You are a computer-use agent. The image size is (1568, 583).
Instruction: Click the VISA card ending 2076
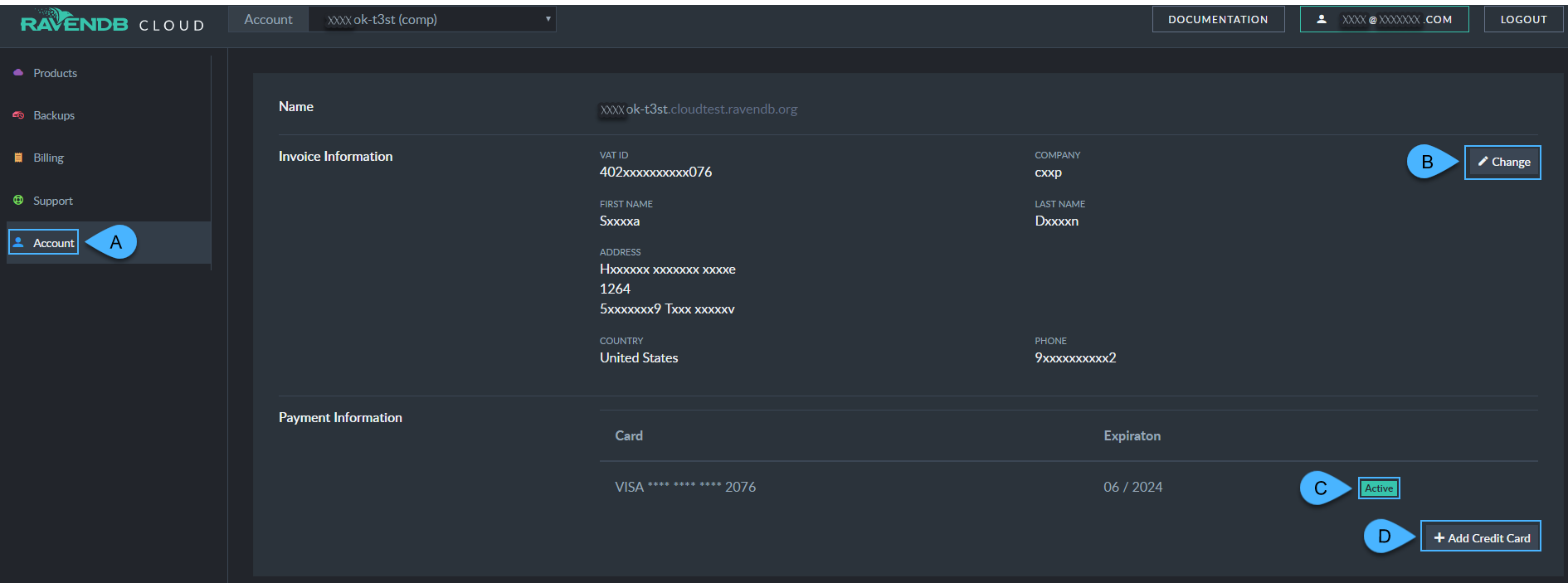[685, 488]
